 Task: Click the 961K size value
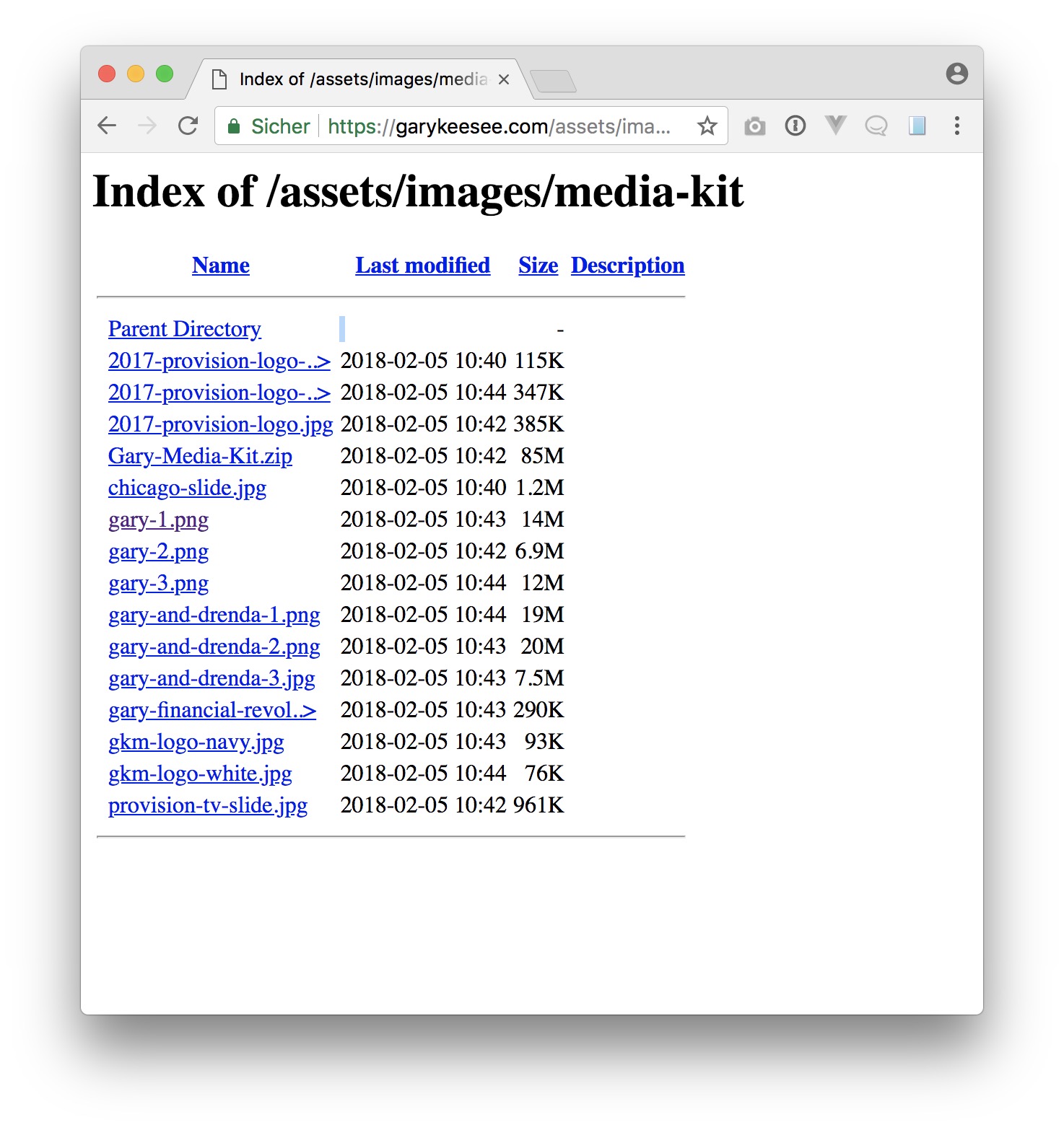(x=538, y=805)
